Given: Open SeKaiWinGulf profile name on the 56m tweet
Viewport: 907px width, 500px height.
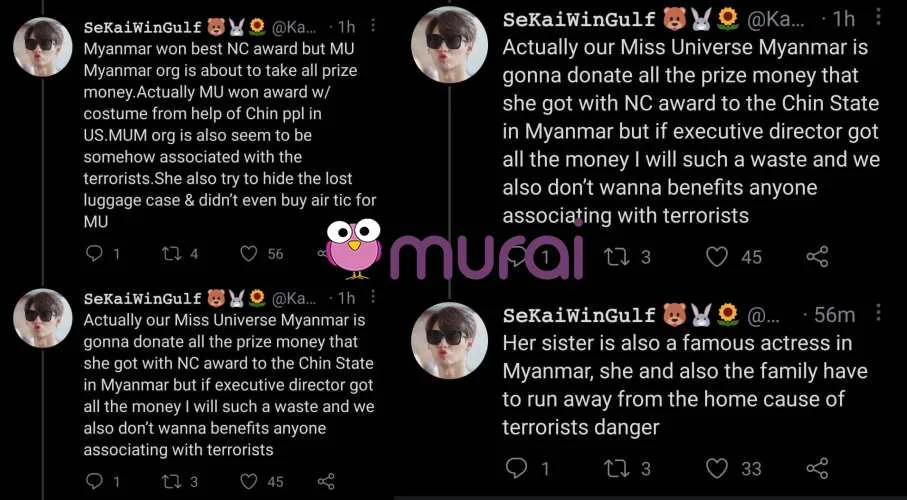Looking at the screenshot, I should 578,315.
